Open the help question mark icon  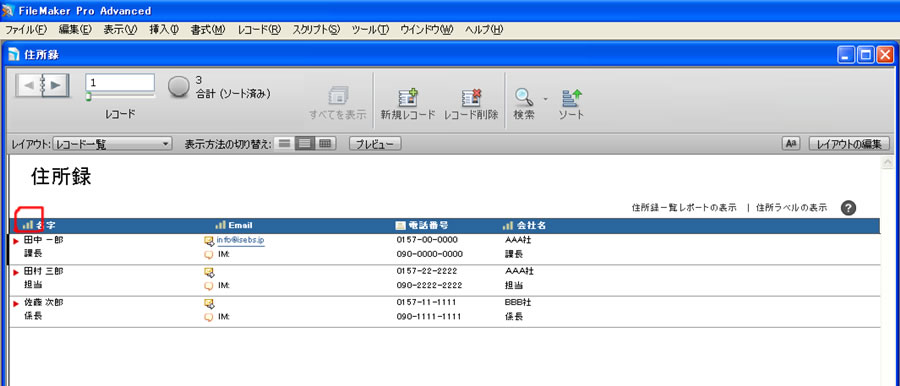tap(848, 208)
